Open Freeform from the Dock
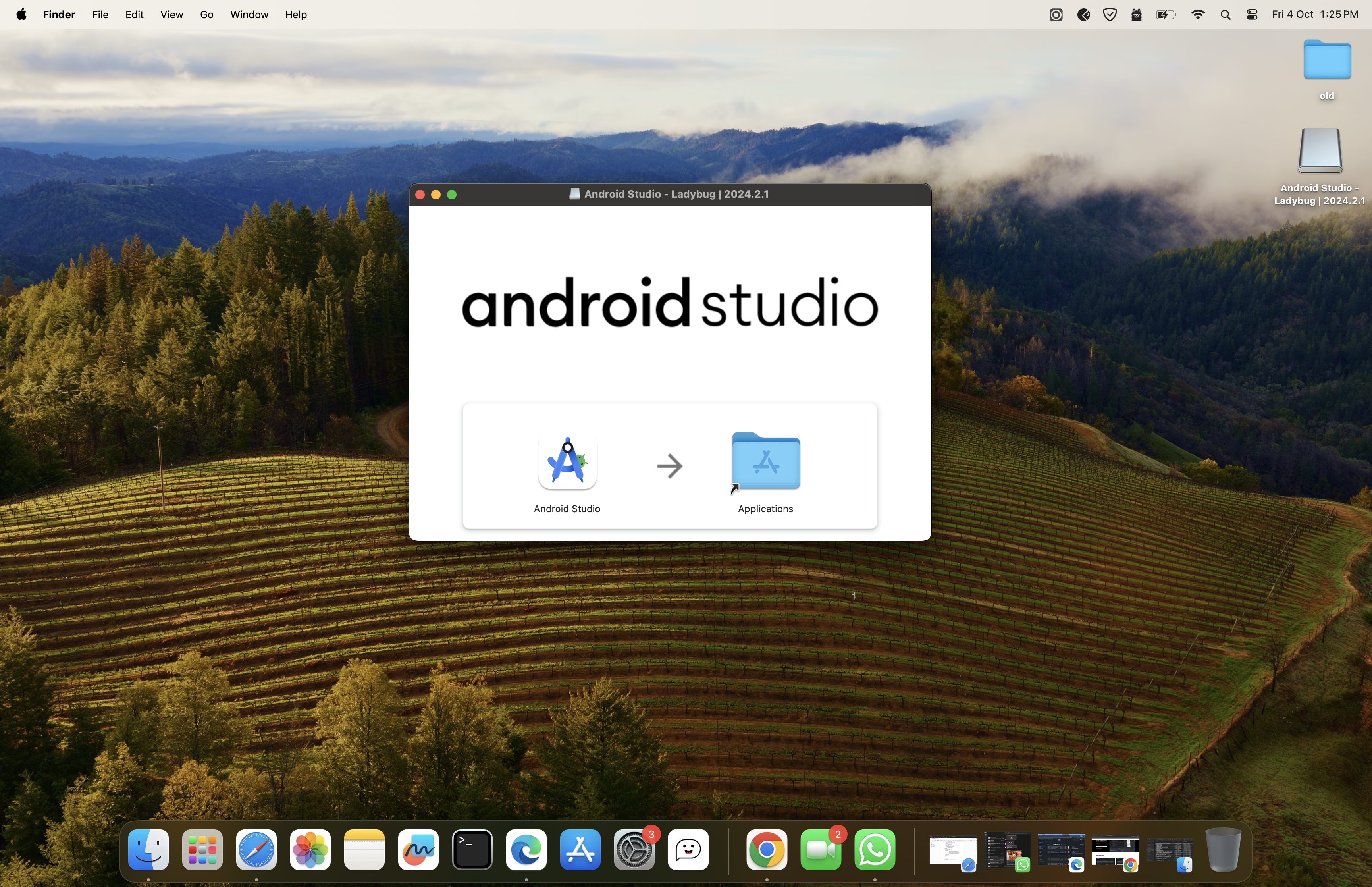 (x=418, y=850)
